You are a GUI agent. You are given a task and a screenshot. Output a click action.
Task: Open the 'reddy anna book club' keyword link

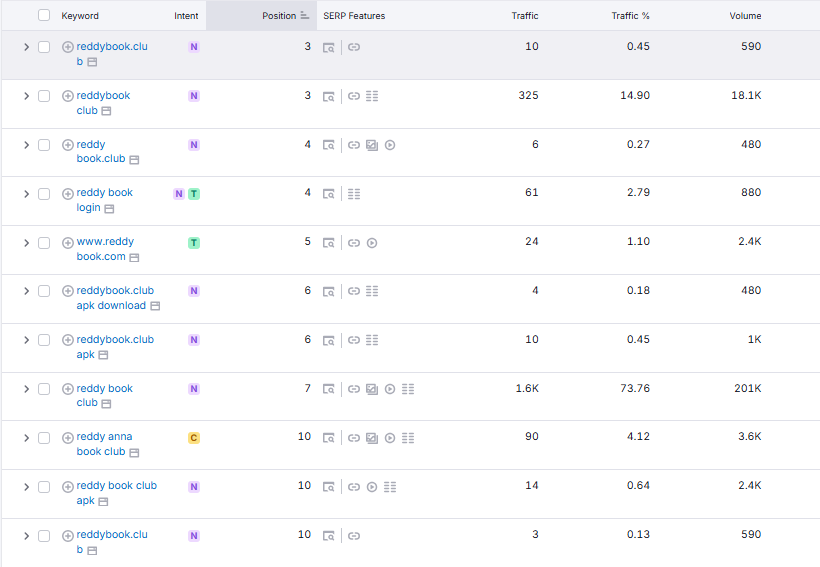tap(104, 444)
